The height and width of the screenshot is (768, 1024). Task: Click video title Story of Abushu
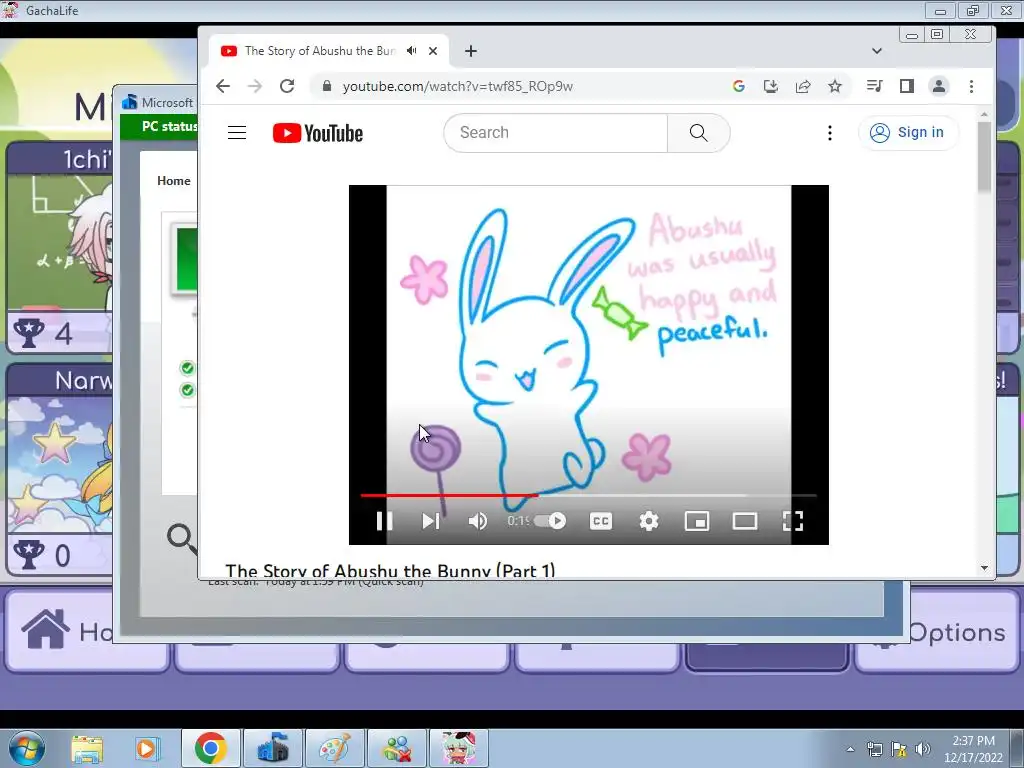tap(390, 570)
